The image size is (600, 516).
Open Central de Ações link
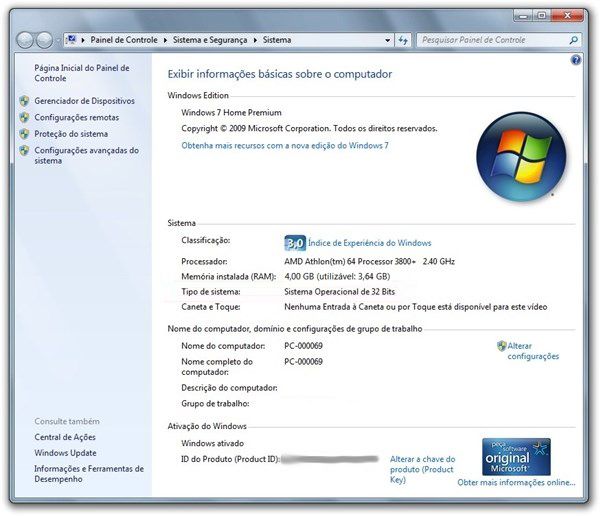[x=65, y=437]
